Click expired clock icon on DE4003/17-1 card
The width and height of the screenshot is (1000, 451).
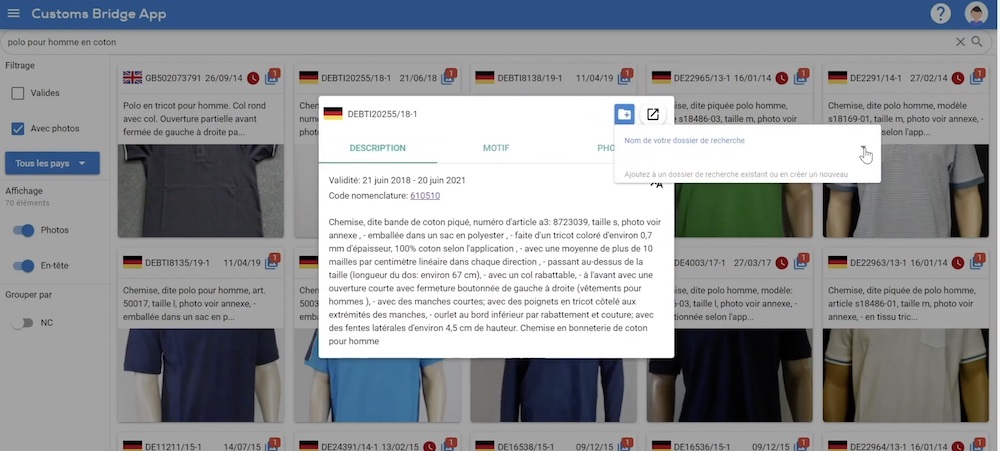(x=782, y=263)
